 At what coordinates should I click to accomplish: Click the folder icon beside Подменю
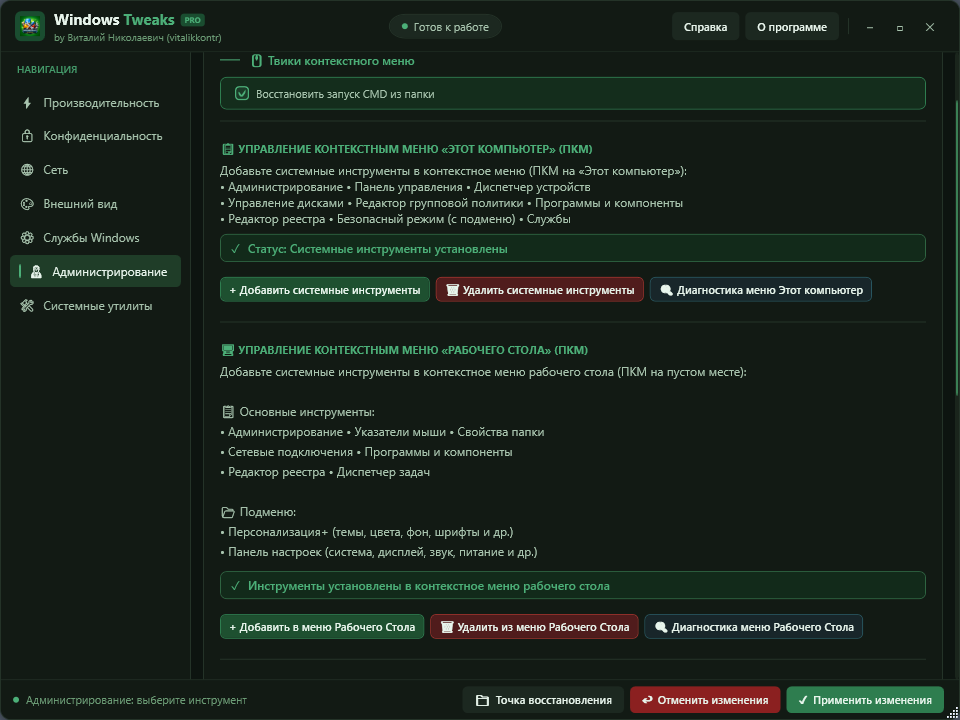point(228,512)
